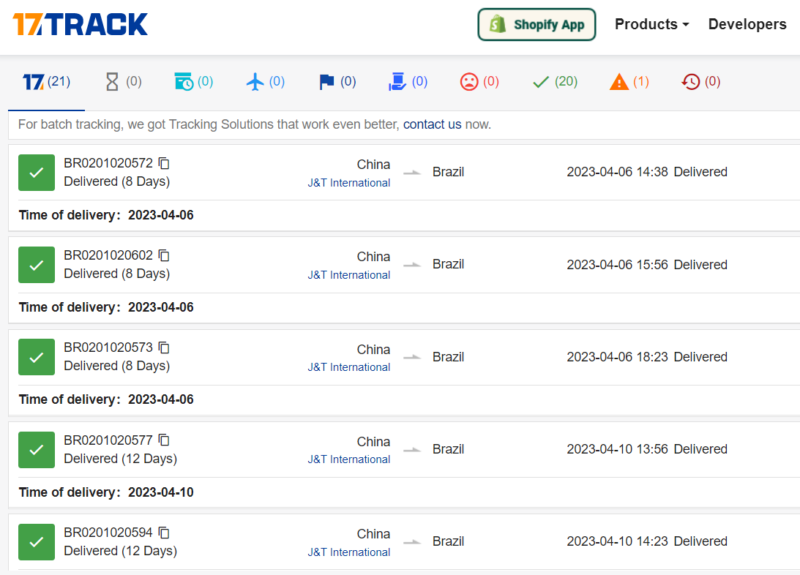Select the hourglass Not Found (0) tab
The image size is (800, 575).
point(123,82)
